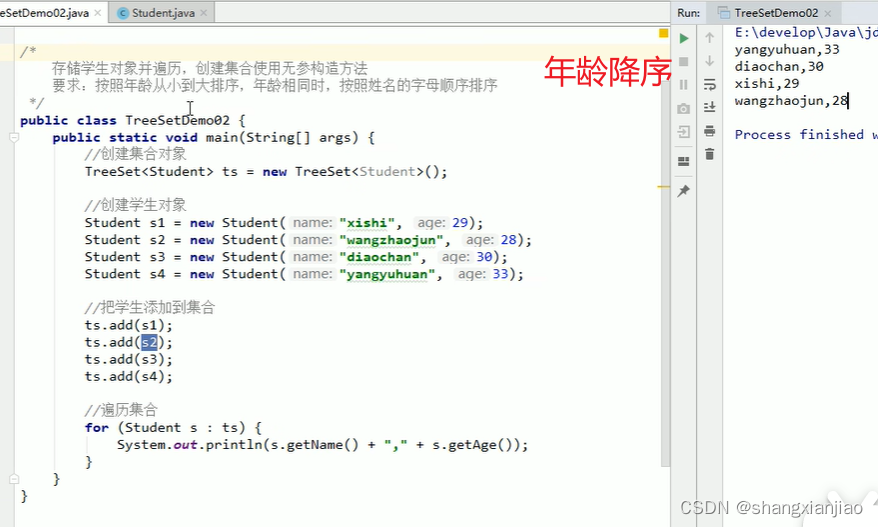
Task: Click the string "wangzhaojun" in code
Action: 391,240
